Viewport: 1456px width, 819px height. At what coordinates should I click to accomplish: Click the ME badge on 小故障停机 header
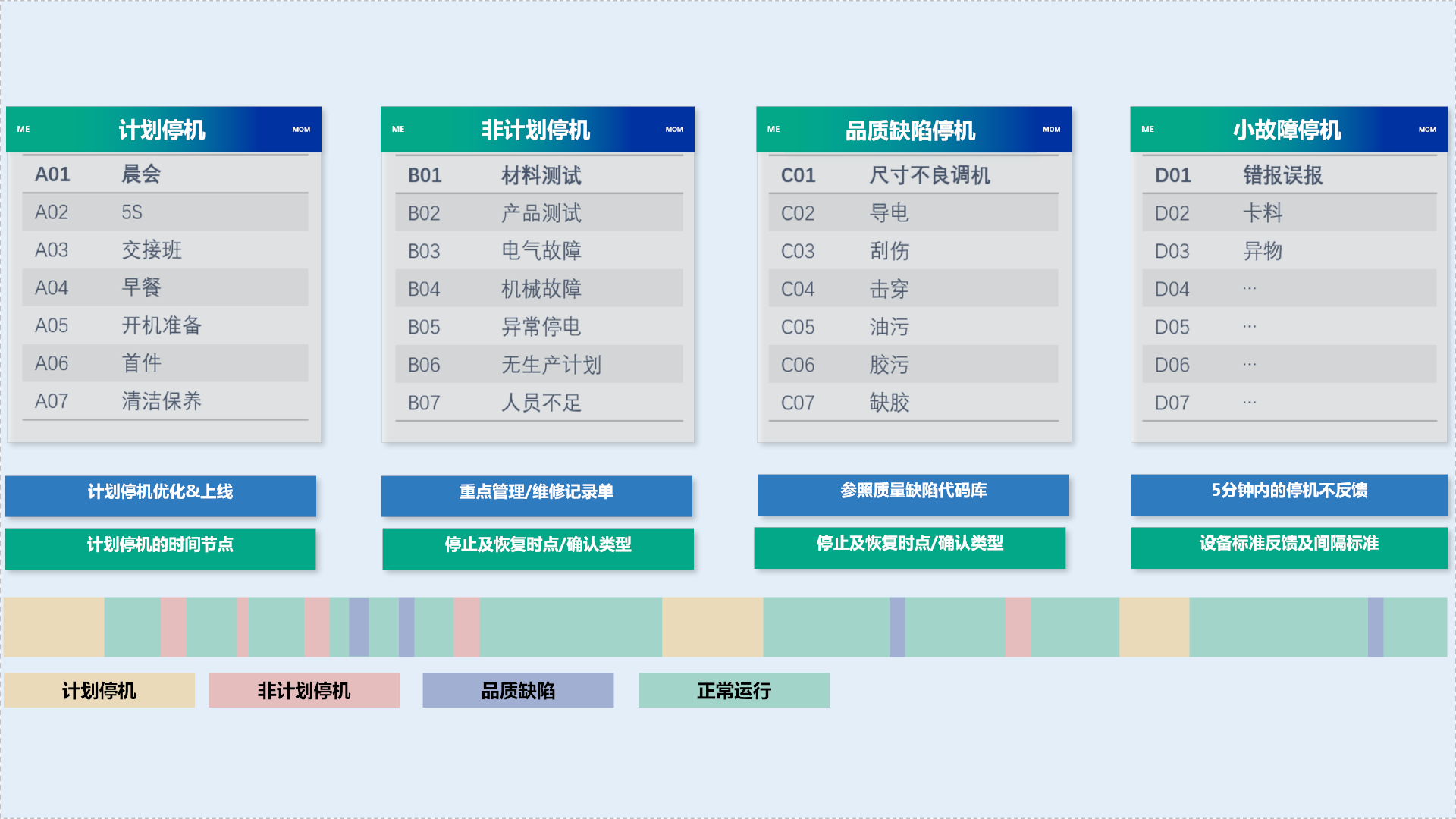pos(1148,129)
